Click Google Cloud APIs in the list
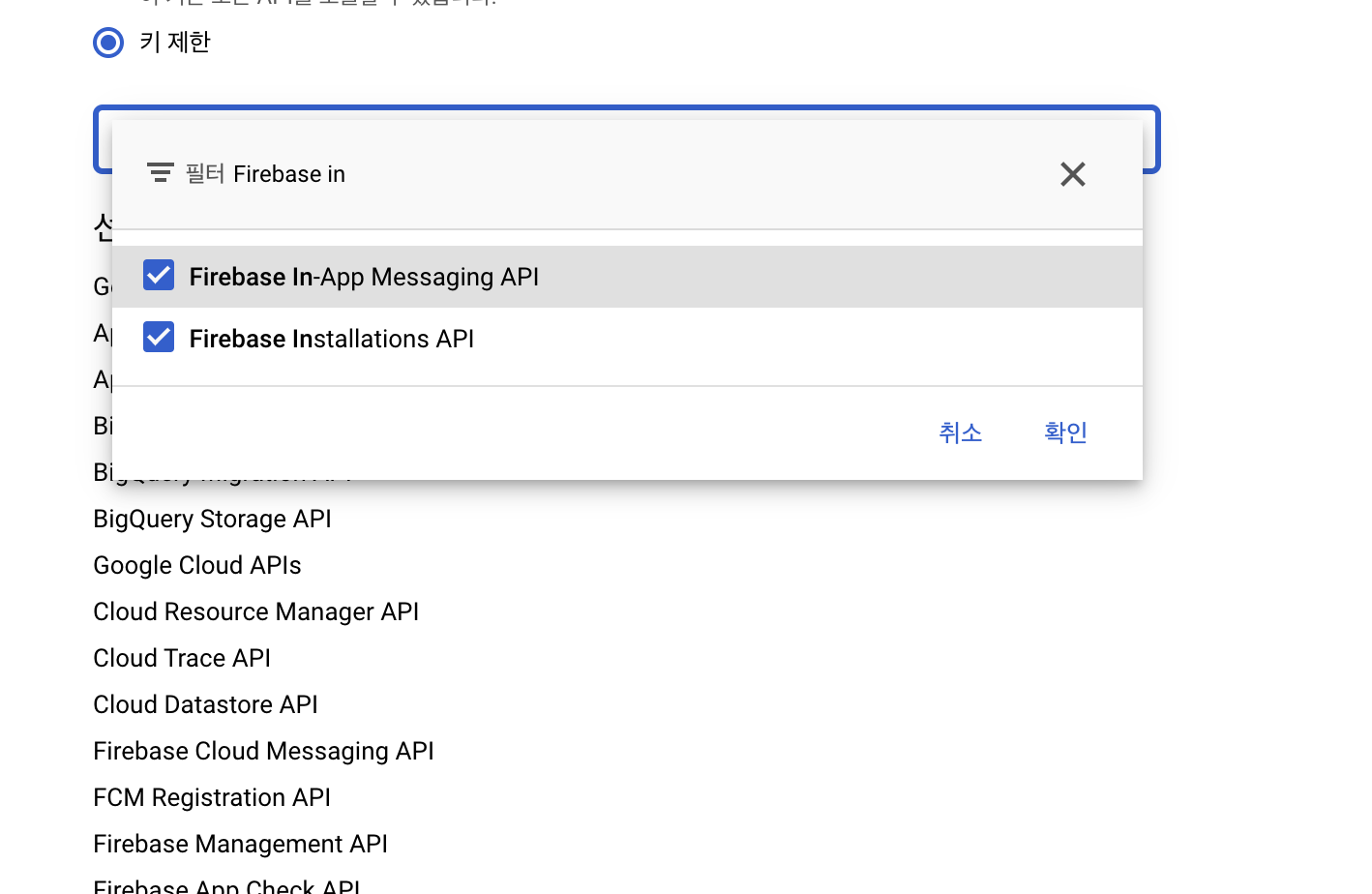Screen dimensions: 1372x894 (197, 565)
